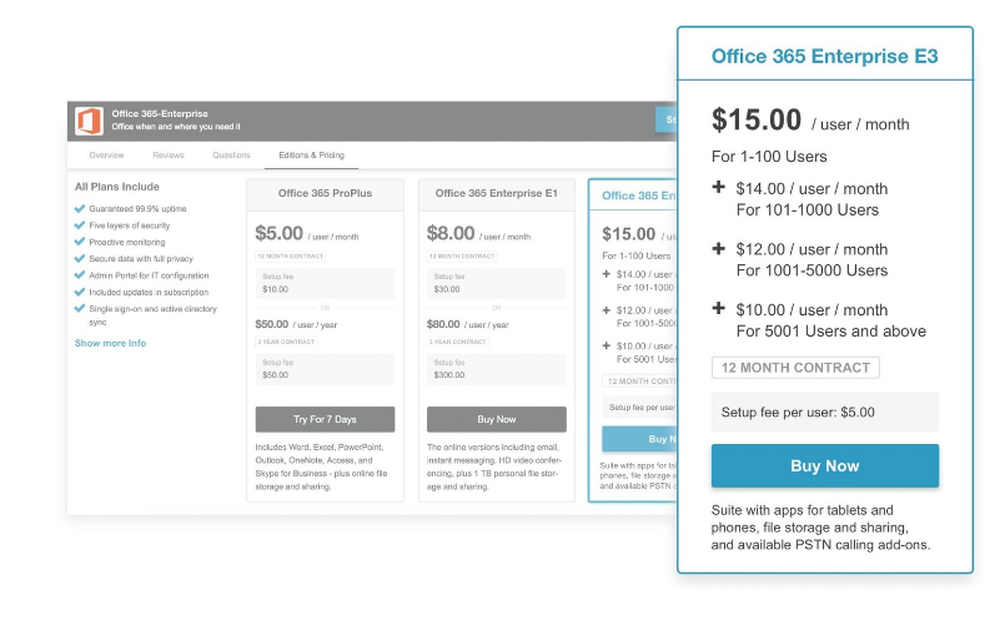
Task: Expand the $12.00 pricing tier for 1001-5000 users
Action: pos(719,249)
